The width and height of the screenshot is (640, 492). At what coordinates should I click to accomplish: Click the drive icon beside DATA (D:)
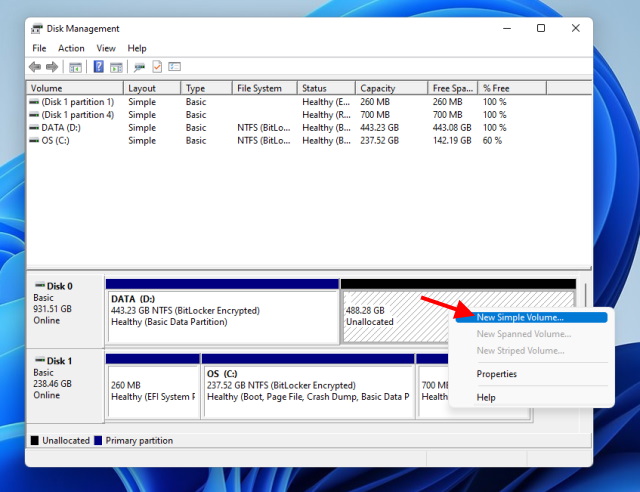click(34, 128)
